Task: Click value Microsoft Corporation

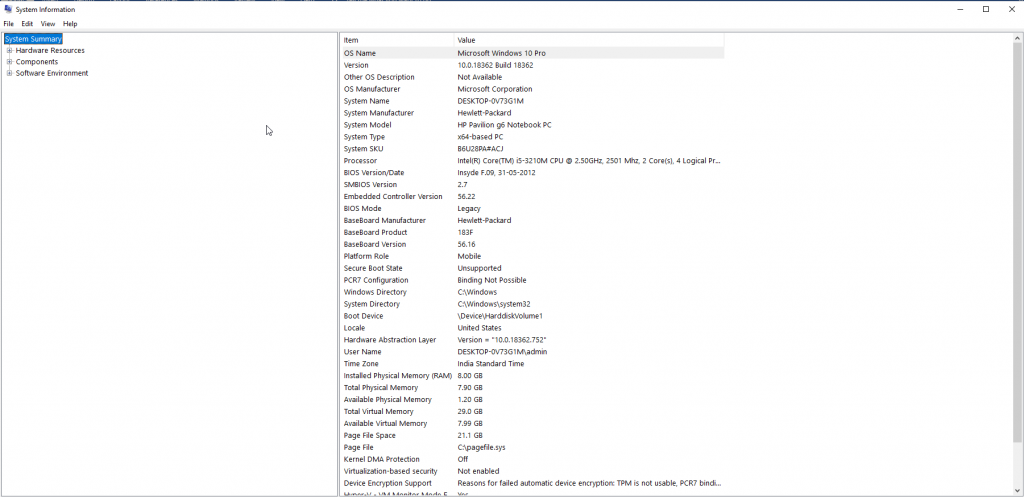Action: pos(494,89)
